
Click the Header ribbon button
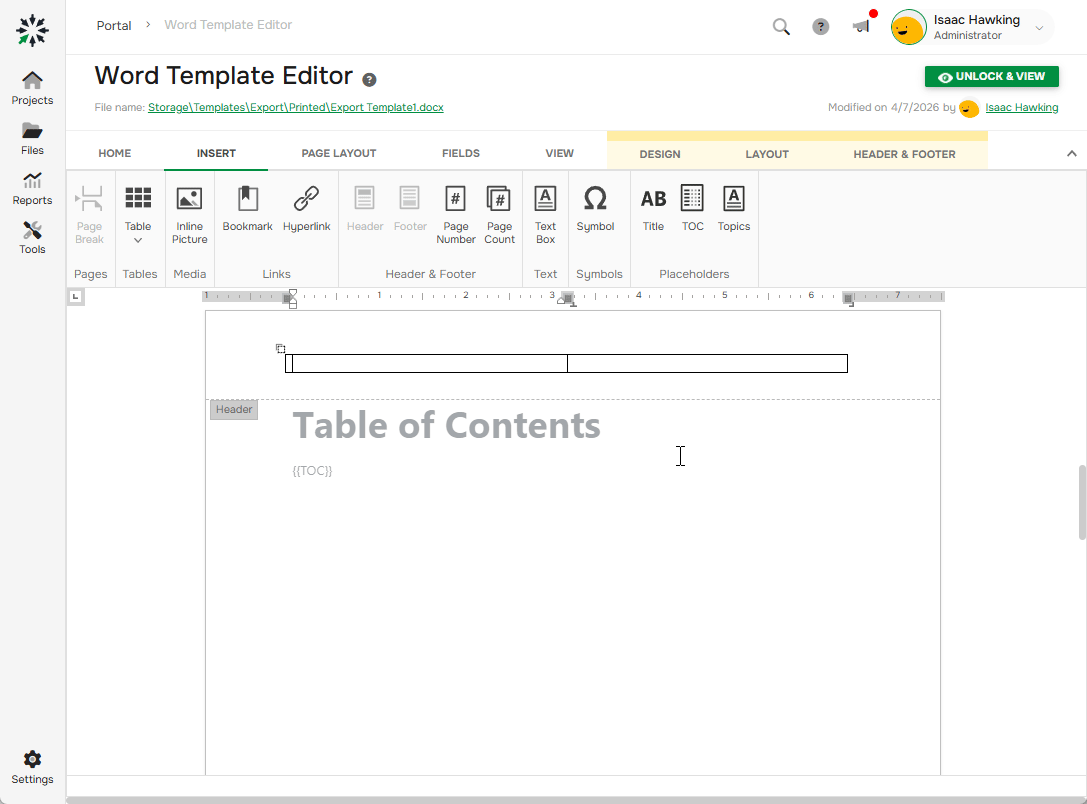coord(365,209)
